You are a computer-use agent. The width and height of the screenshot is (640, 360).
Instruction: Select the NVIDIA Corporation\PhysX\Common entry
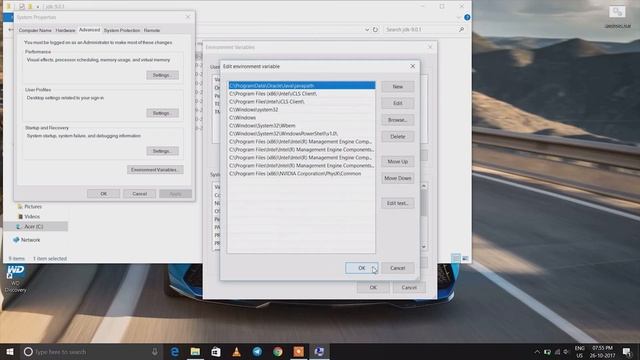302,173
